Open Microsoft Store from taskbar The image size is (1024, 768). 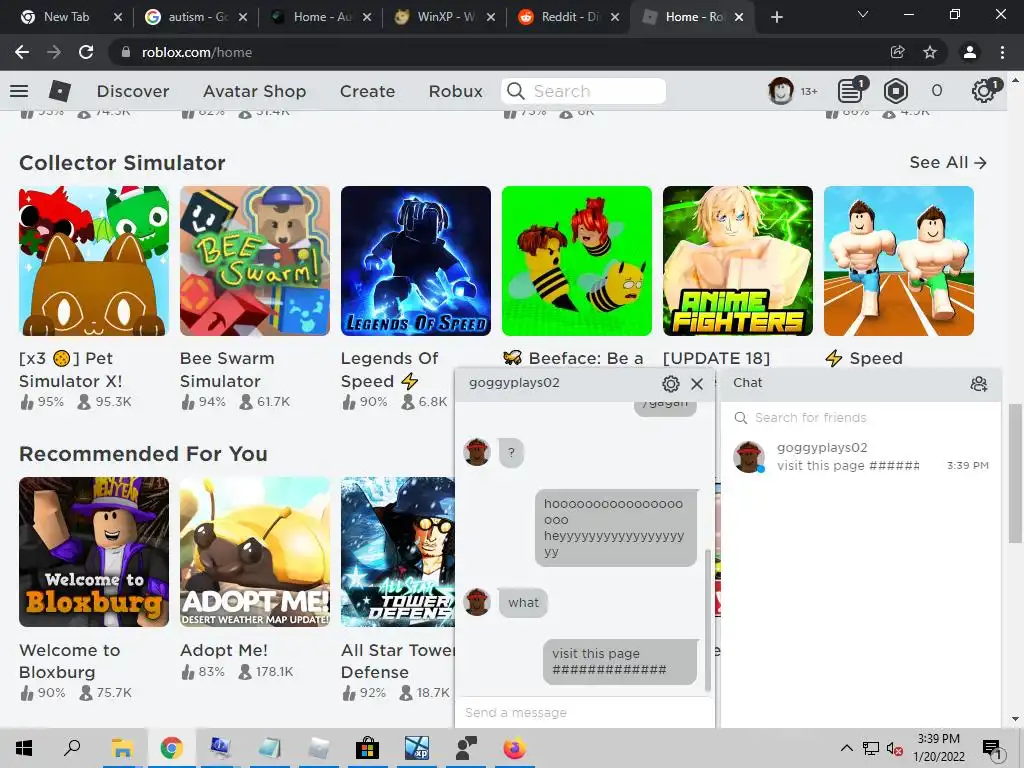click(x=367, y=748)
